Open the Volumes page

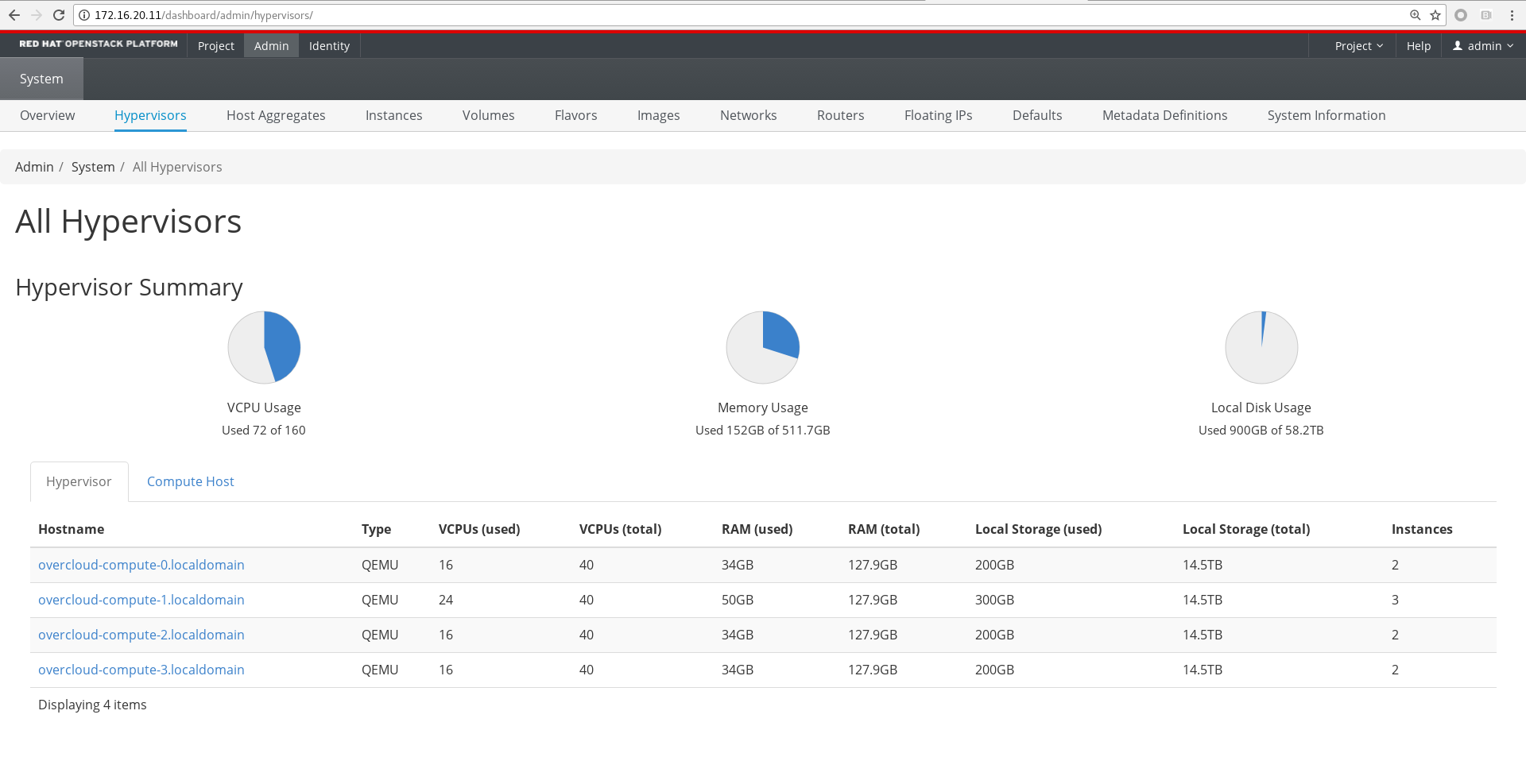point(489,115)
